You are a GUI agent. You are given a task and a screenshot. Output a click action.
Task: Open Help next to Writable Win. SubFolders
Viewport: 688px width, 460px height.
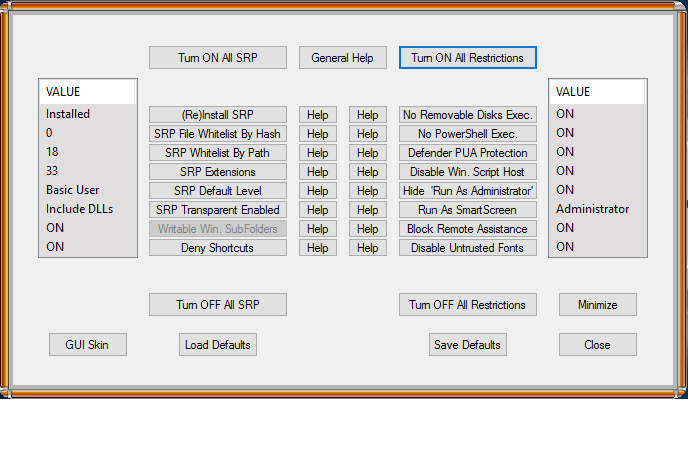(x=318, y=229)
